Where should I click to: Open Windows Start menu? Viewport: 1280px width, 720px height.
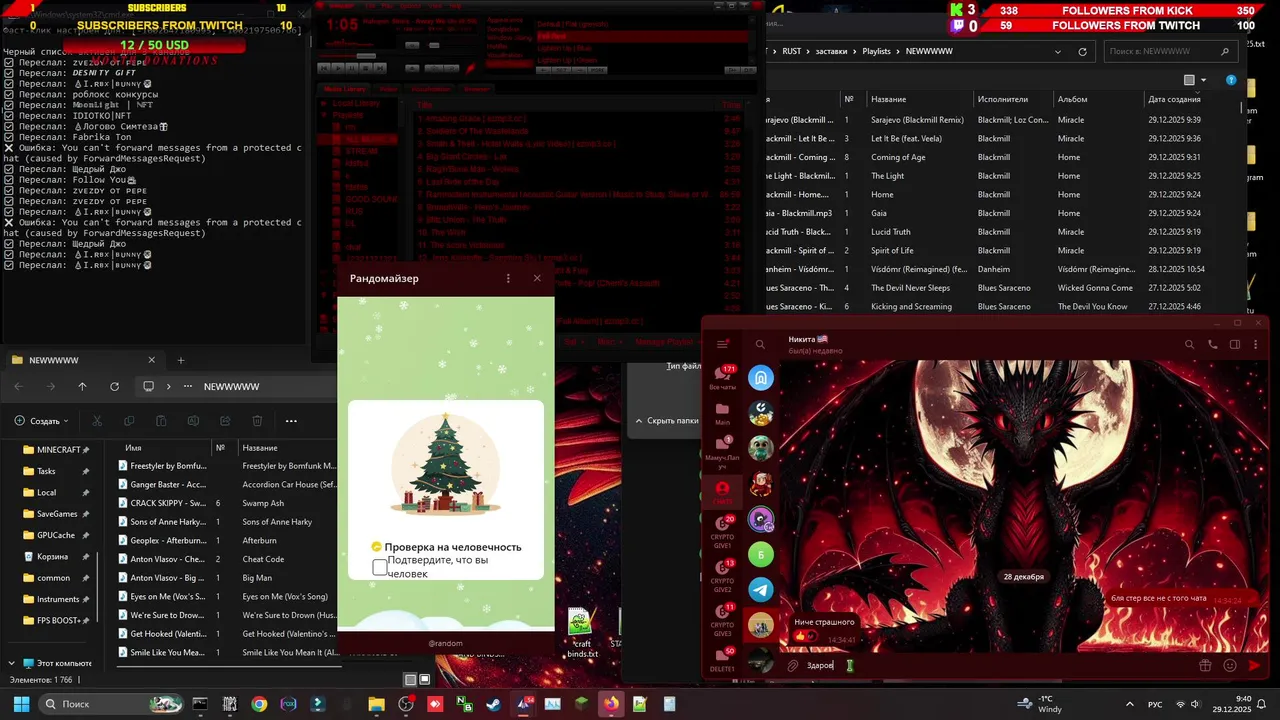(21, 704)
